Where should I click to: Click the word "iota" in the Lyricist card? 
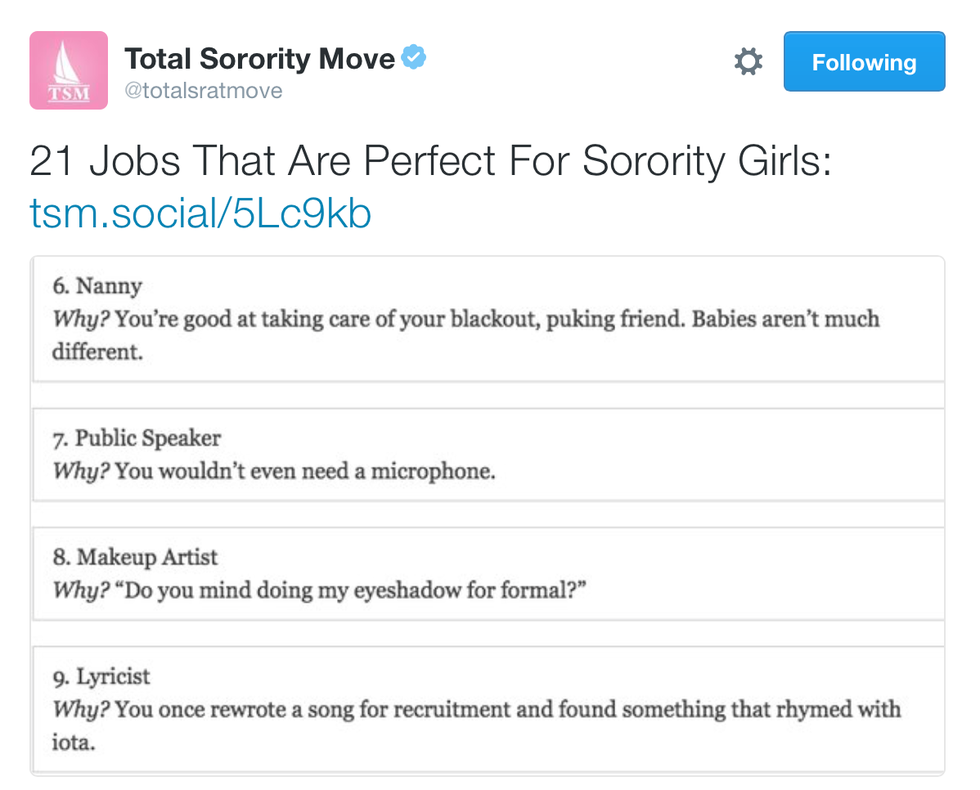pos(71,742)
